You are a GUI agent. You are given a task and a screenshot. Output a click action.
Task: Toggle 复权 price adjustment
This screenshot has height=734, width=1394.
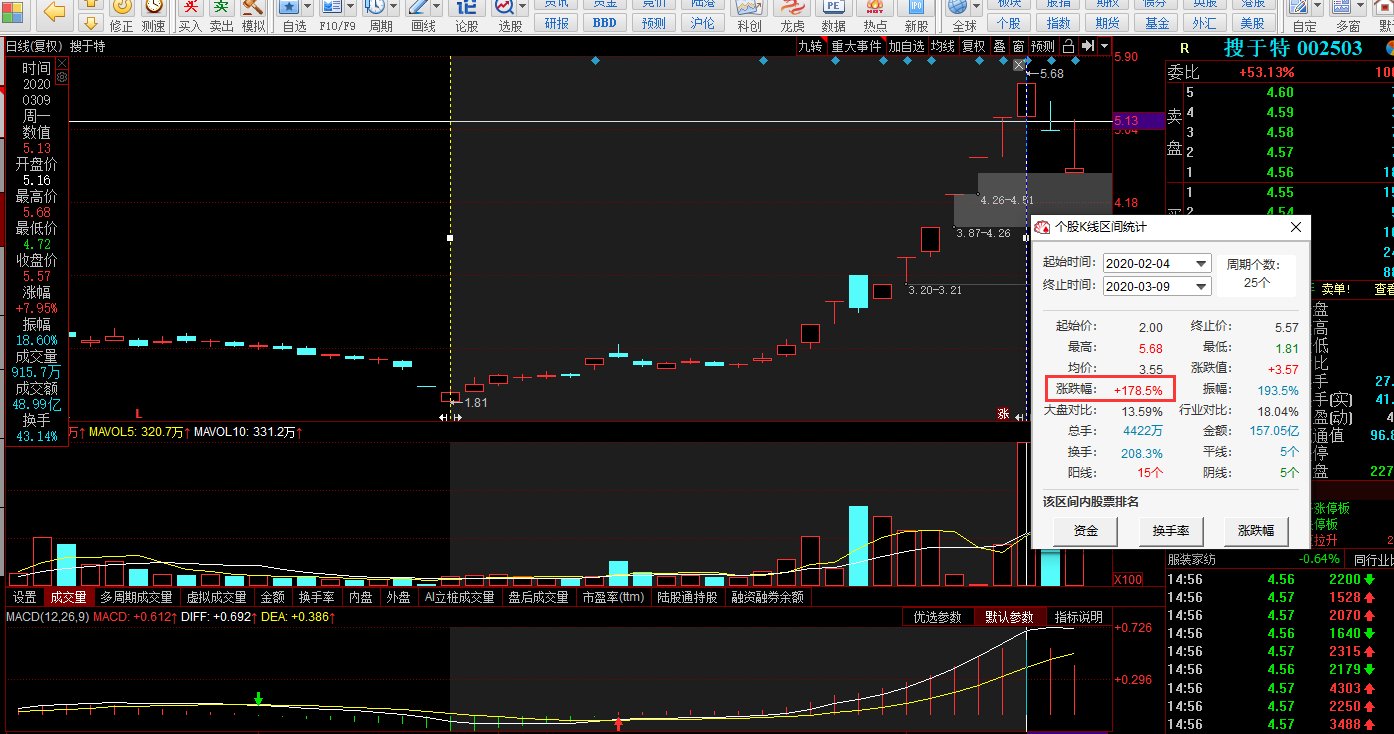(973, 46)
